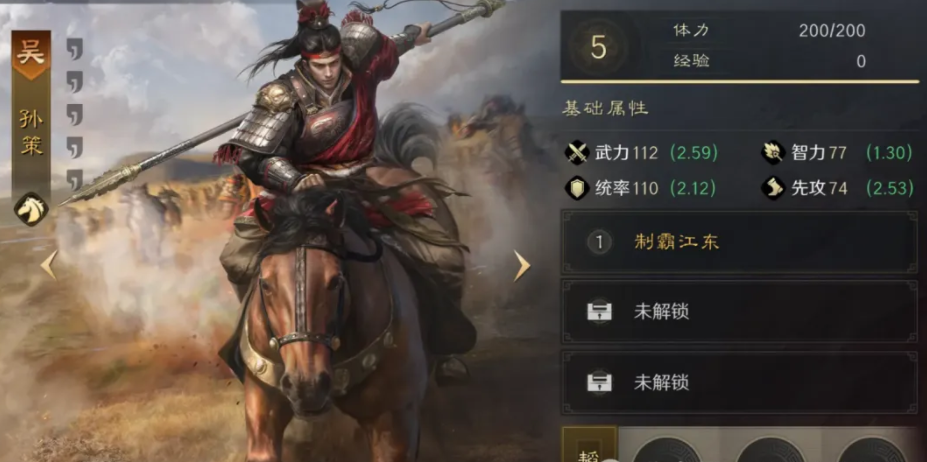
Task: Click the cavalry horse troop-type icon
Action: coord(31,209)
